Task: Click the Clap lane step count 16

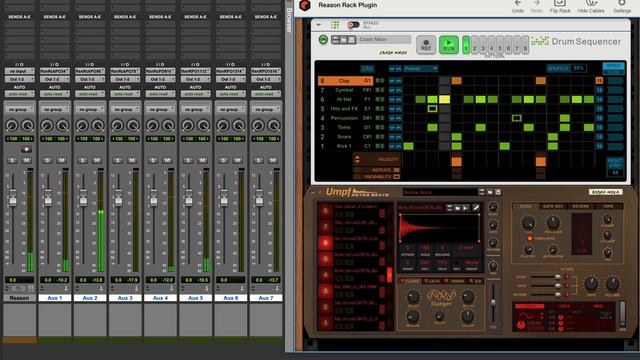Action: [x=599, y=81]
